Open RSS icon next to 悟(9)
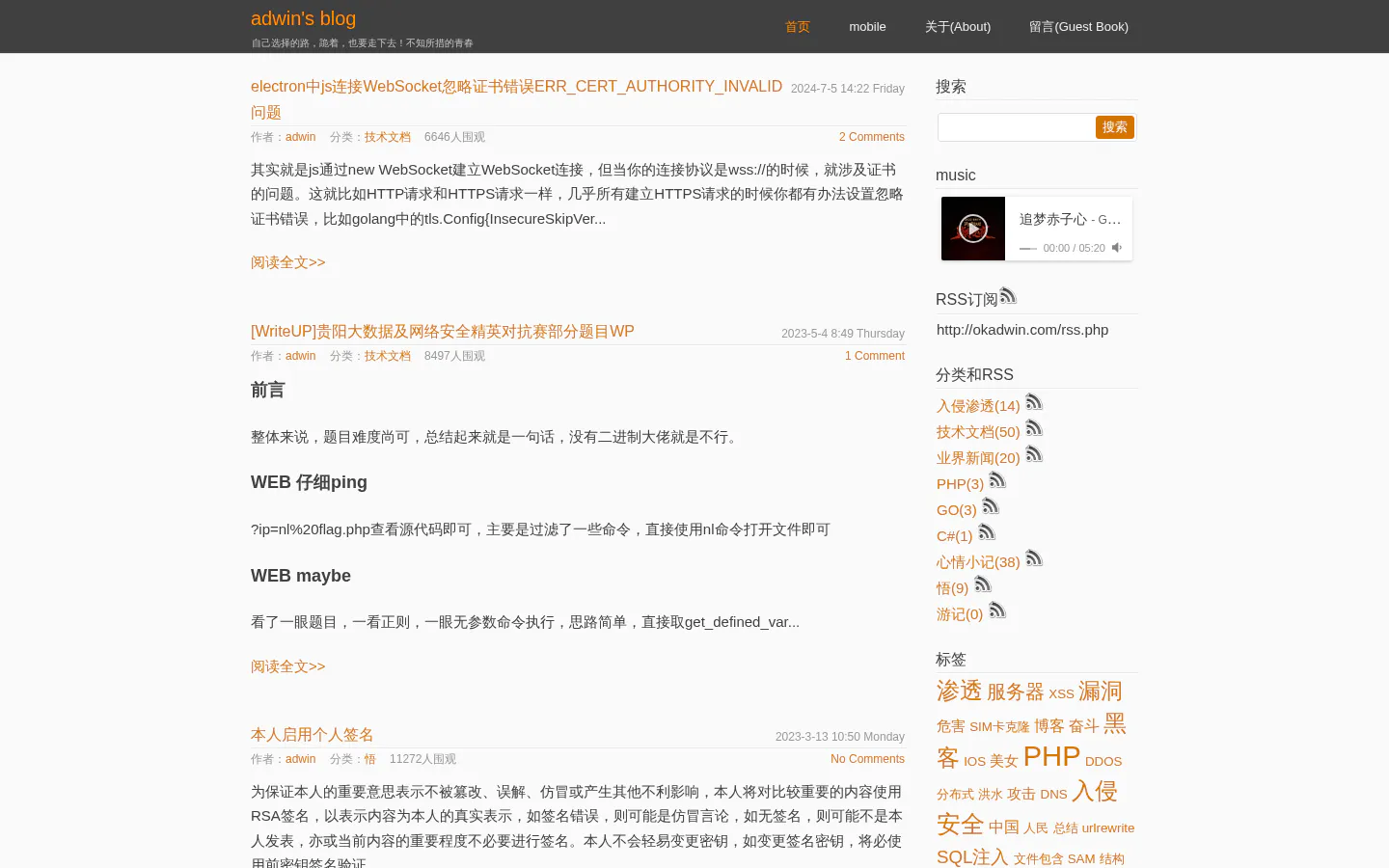Screen dimensions: 1389x868 point(982,583)
